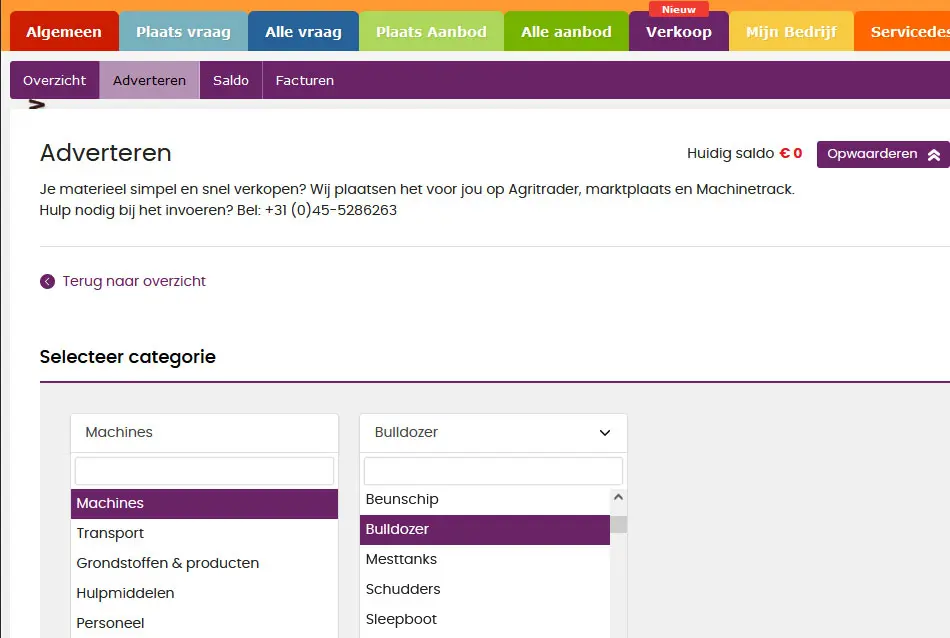Go to the Facturen submenu

point(305,80)
